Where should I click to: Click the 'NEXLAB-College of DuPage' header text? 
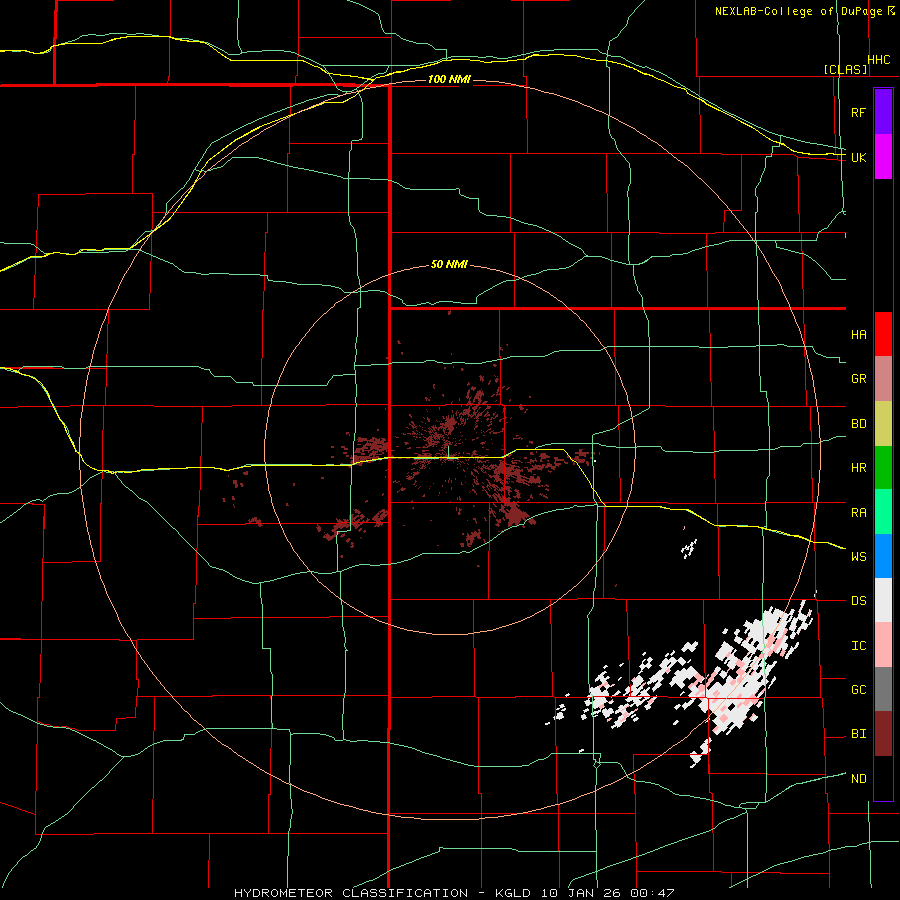coord(798,11)
